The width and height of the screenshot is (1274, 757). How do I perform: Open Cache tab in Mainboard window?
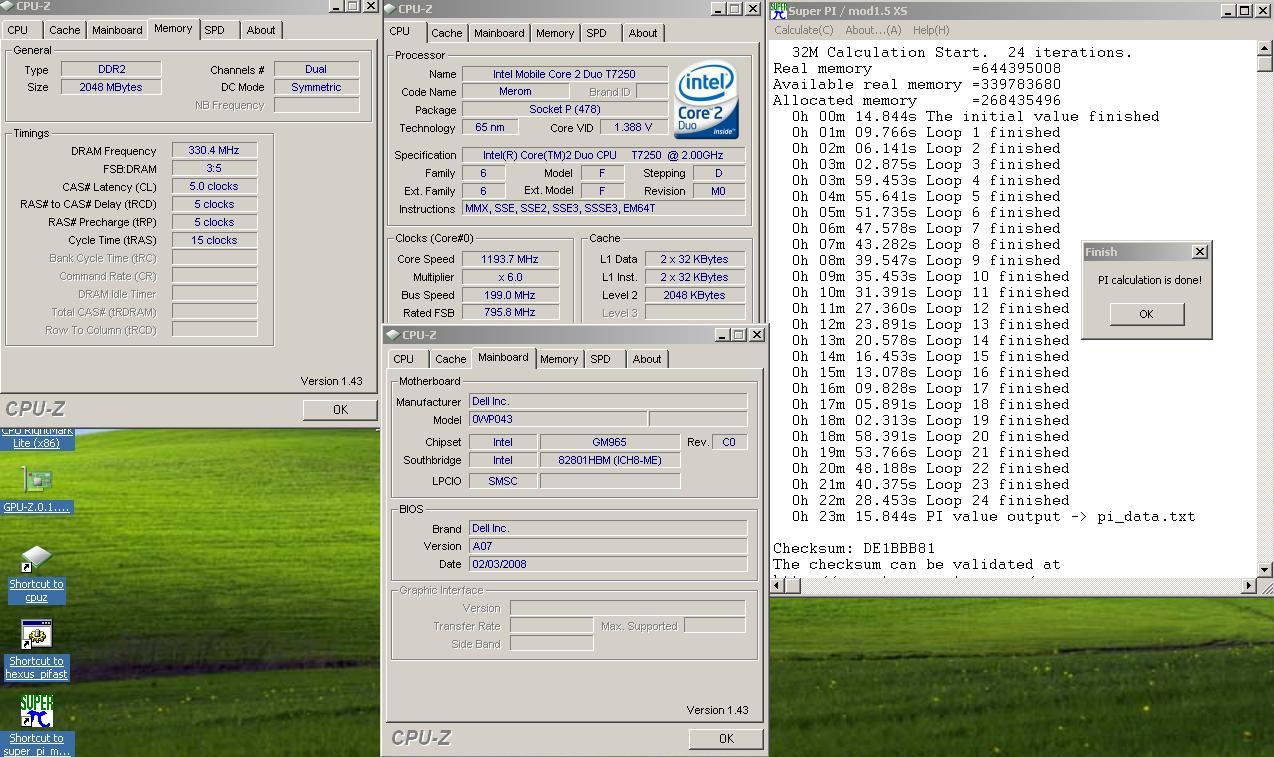click(x=451, y=359)
